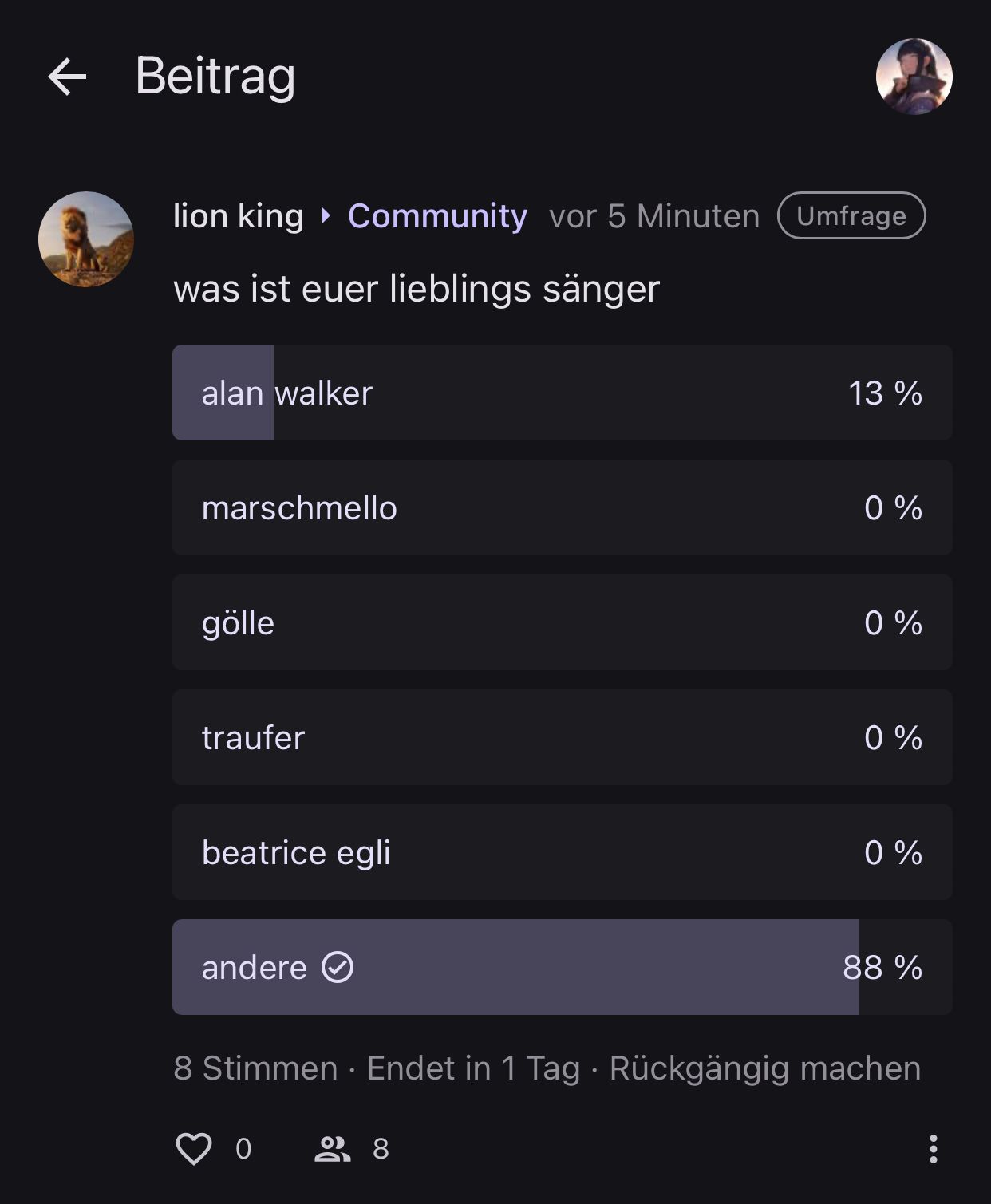
Task: Click the 88 % result percentage
Action: (x=882, y=968)
